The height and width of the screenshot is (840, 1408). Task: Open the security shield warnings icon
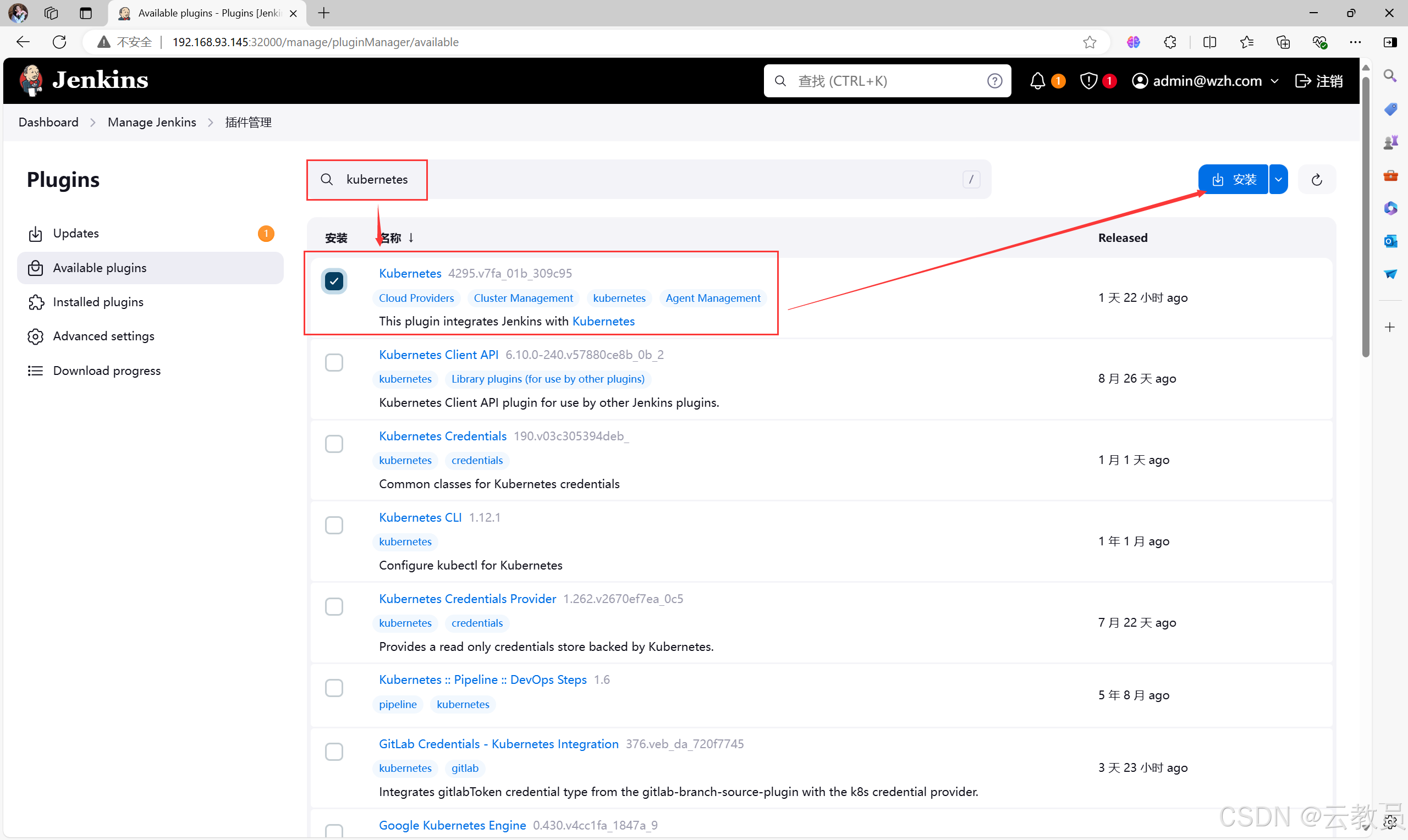pos(1088,81)
